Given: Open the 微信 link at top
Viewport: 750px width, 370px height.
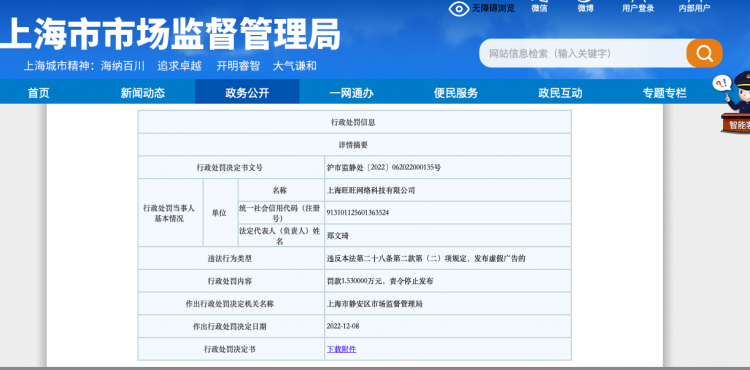Looking at the screenshot, I should click(x=539, y=7).
